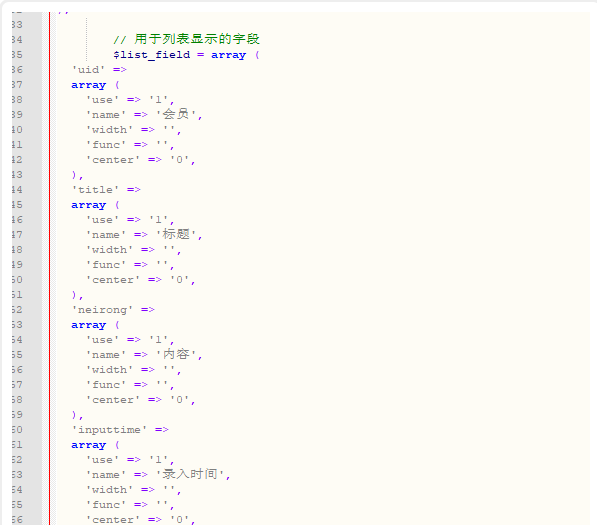Viewport: 597px width, 525px height.
Task: Click the closing parenthesis ending the uid array
Action: click(74, 175)
